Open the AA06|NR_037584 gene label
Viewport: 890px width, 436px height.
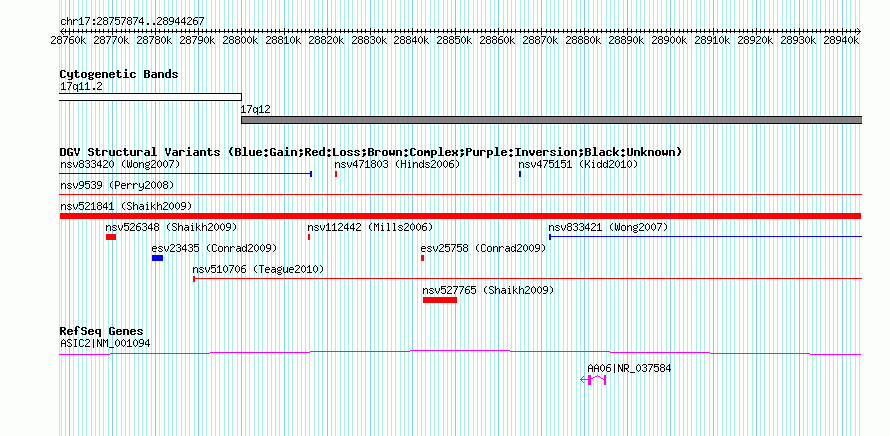pos(629,368)
